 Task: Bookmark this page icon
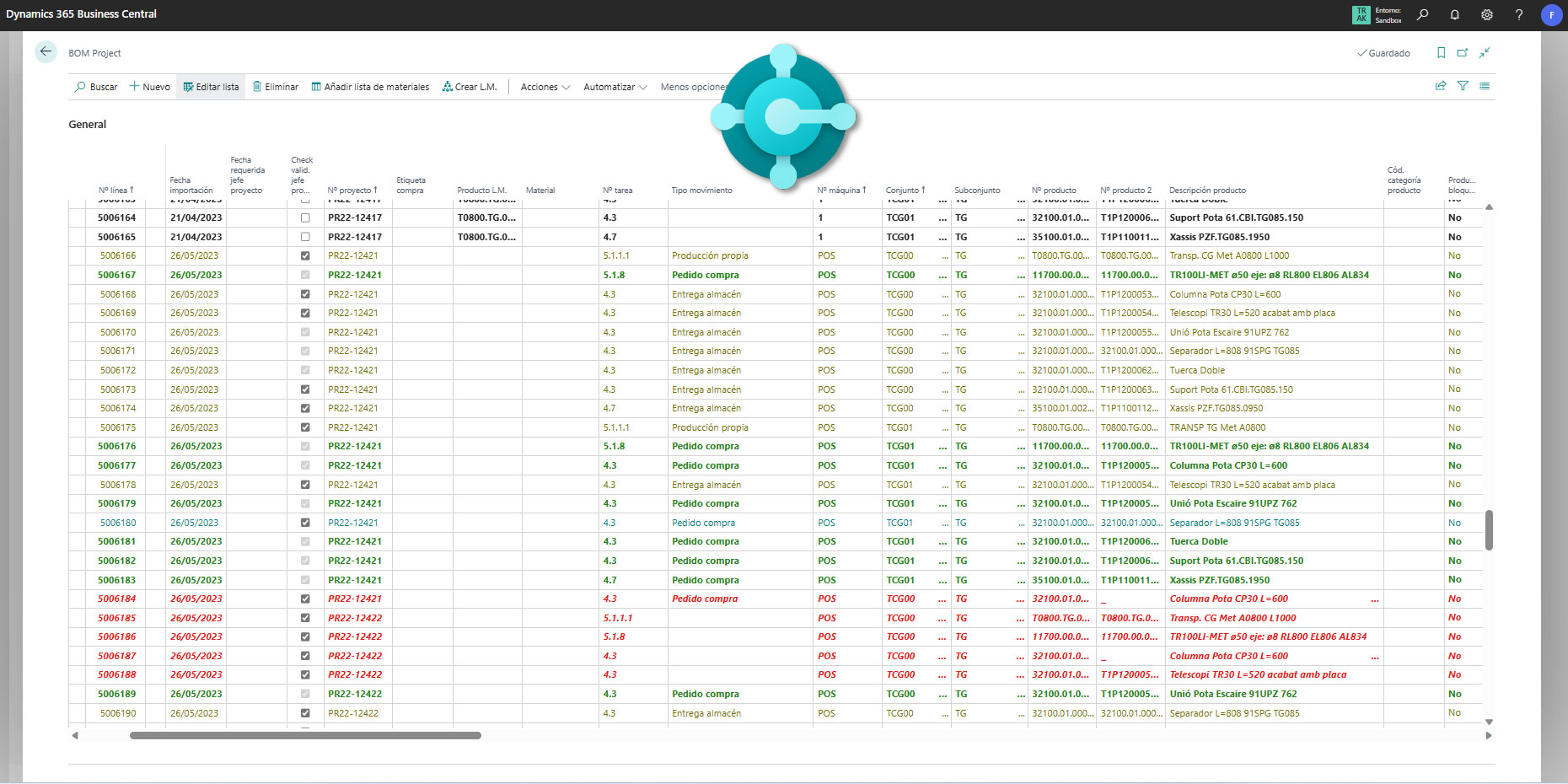pos(1441,53)
